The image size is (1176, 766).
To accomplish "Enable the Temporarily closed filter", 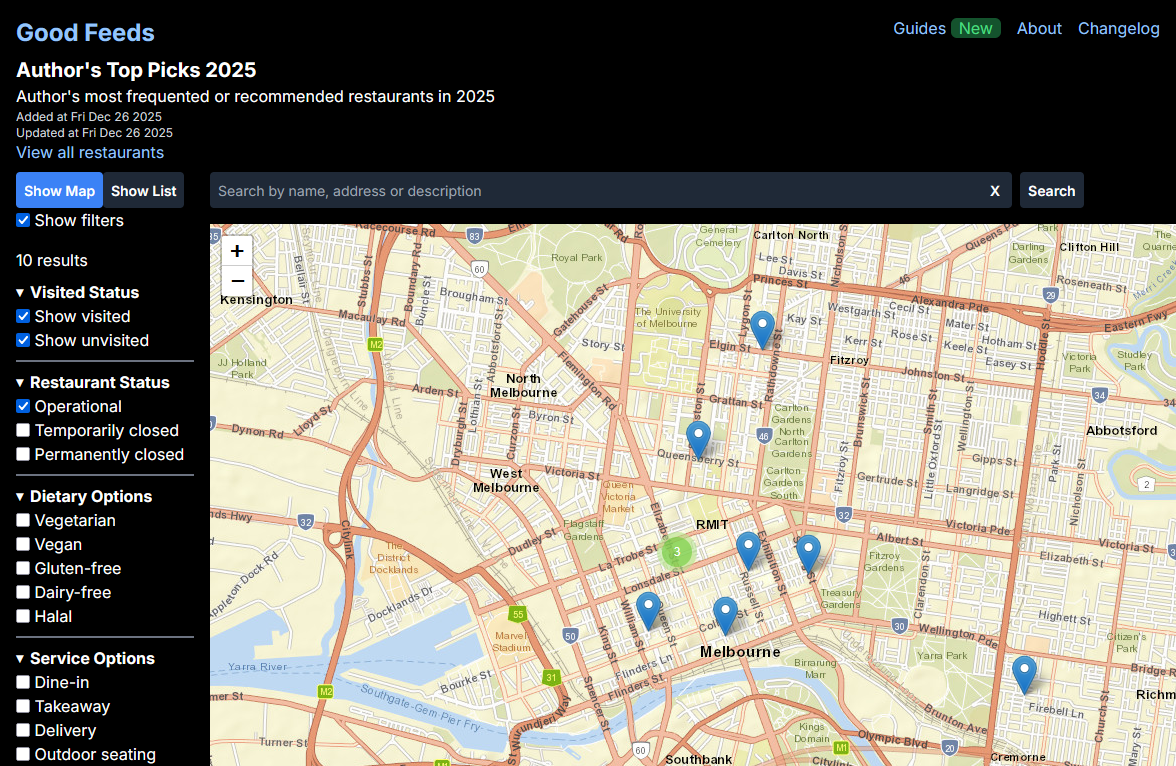I will [22, 430].
